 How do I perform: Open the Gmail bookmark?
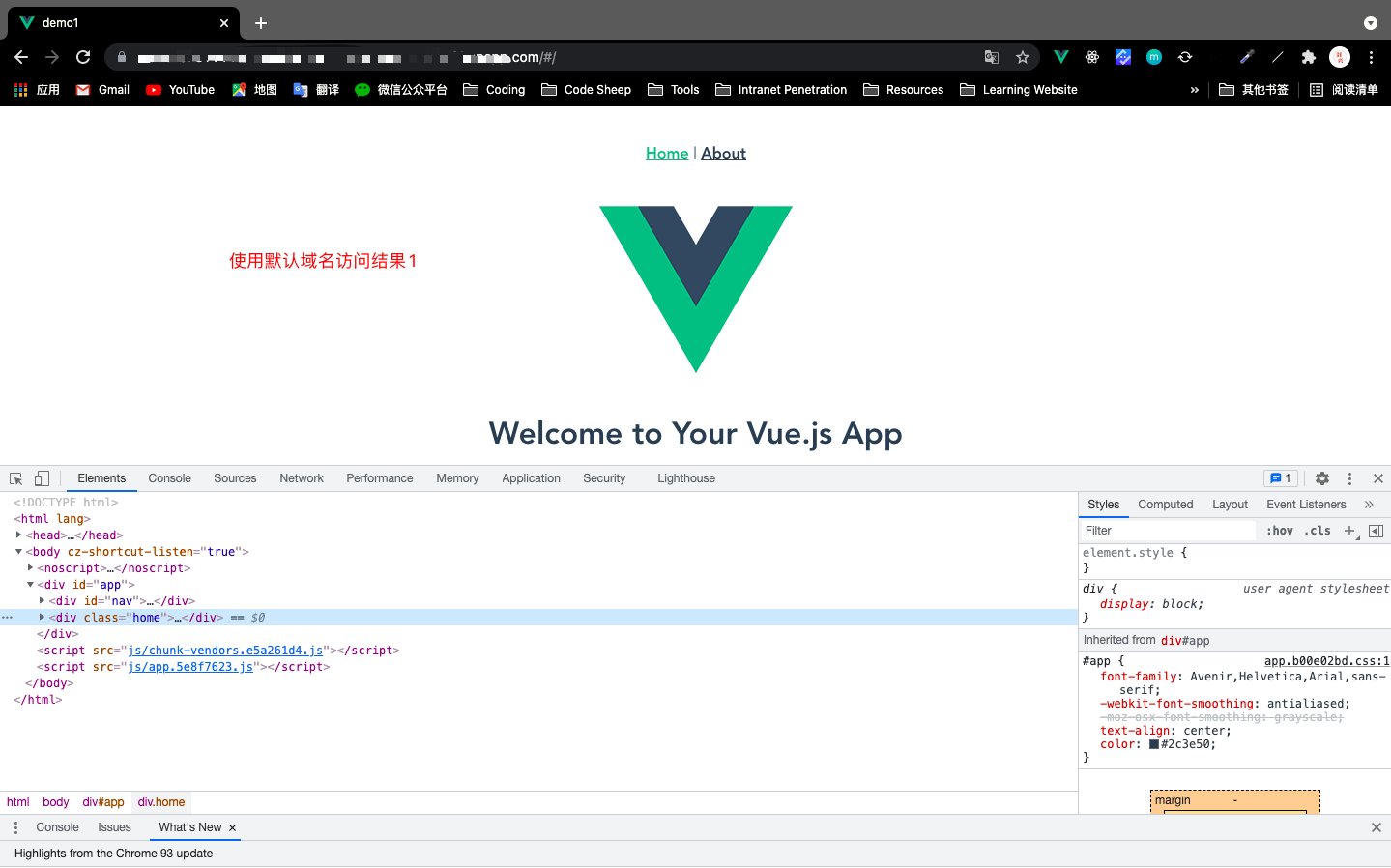click(102, 90)
